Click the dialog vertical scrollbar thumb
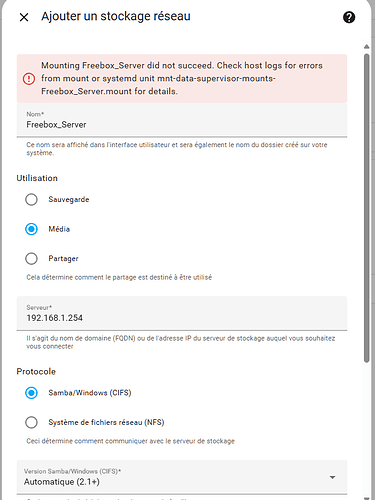 click(x=367, y=208)
